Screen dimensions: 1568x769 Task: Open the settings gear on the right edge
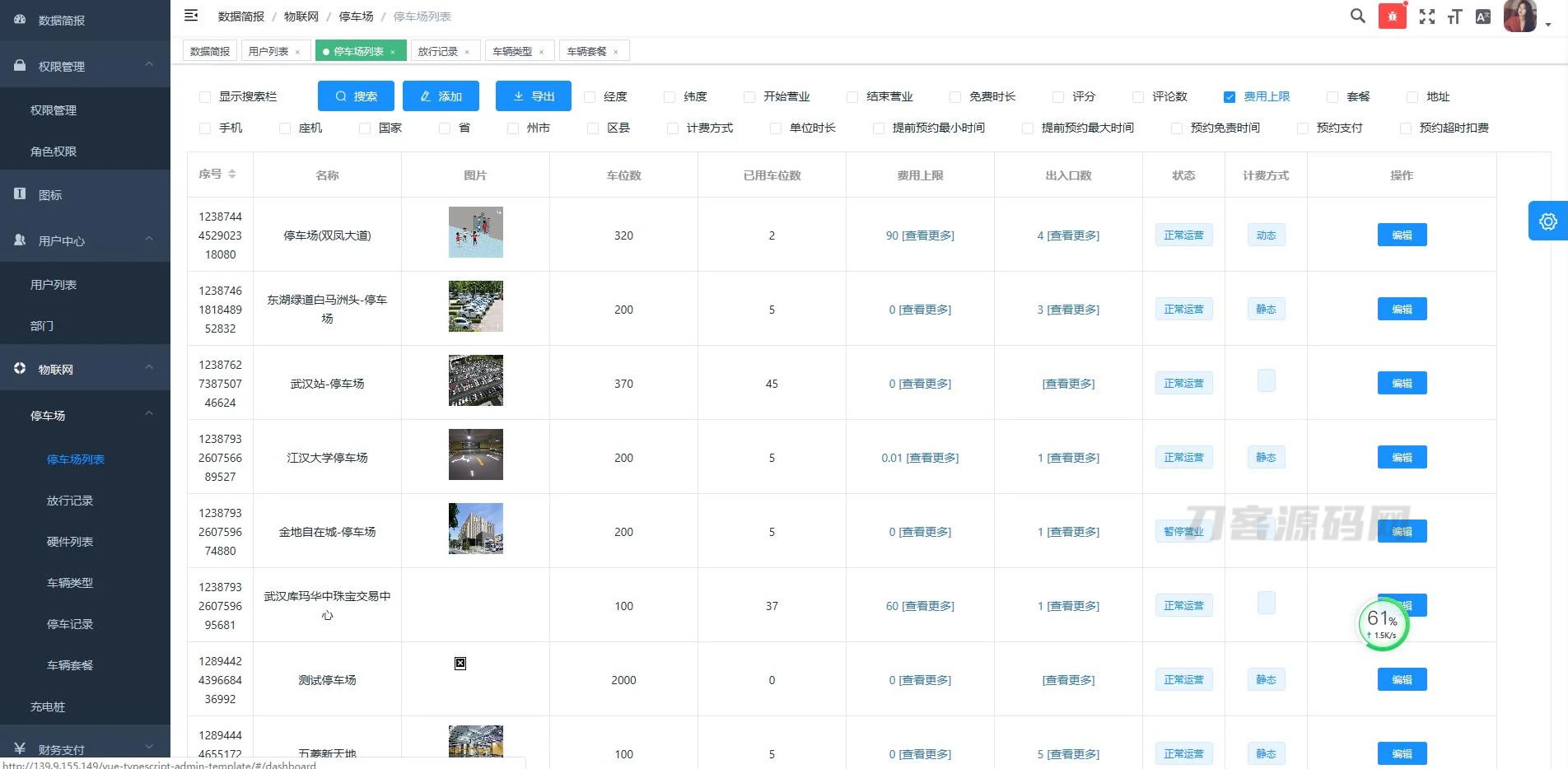click(x=1547, y=221)
